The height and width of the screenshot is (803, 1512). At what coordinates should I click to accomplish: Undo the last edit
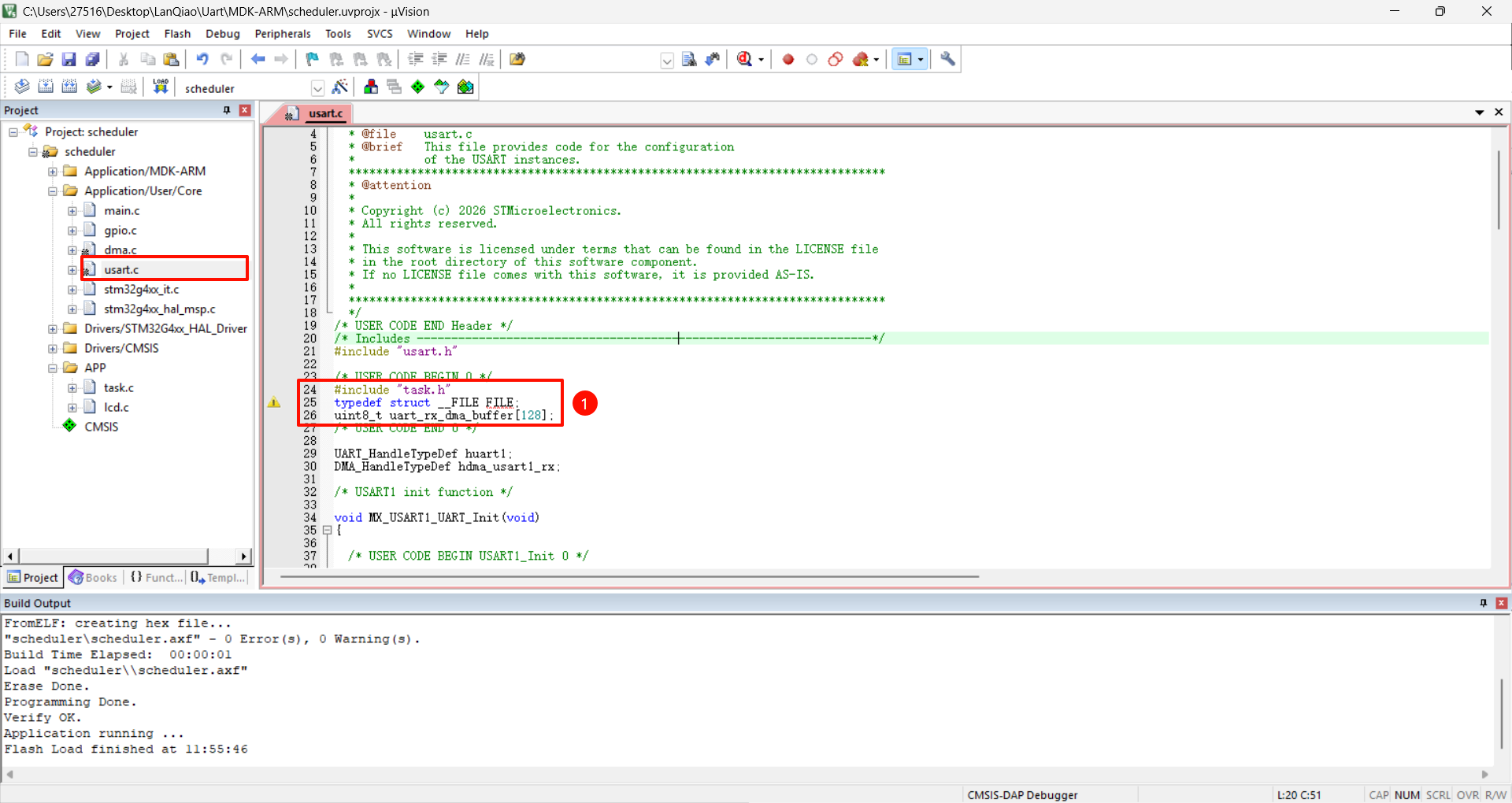[202, 59]
